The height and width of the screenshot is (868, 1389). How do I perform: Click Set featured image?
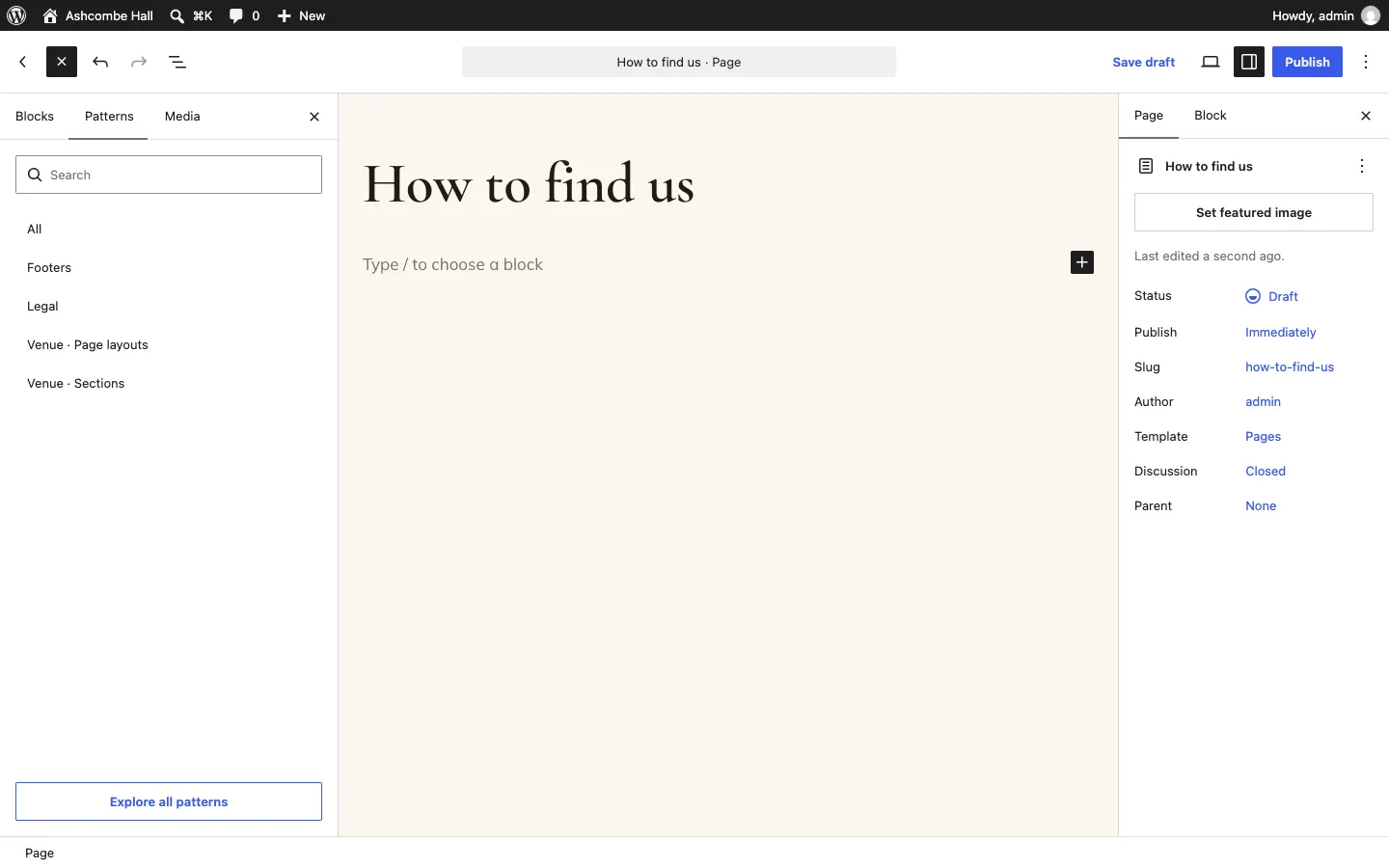pos(1254,212)
